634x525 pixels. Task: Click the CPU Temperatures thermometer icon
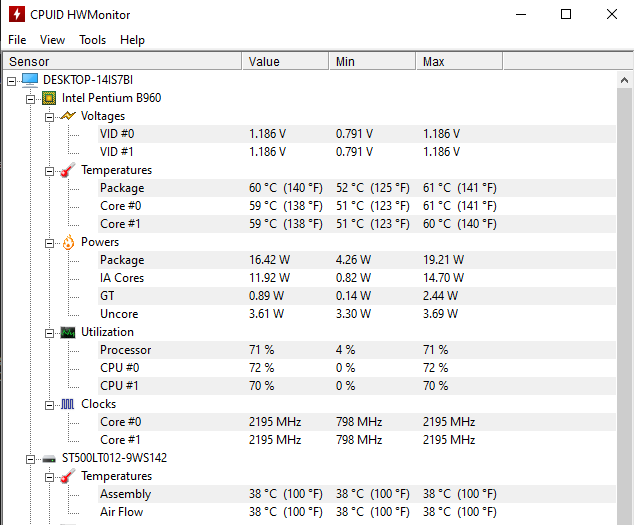pyautogui.click(x=68, y=170)
